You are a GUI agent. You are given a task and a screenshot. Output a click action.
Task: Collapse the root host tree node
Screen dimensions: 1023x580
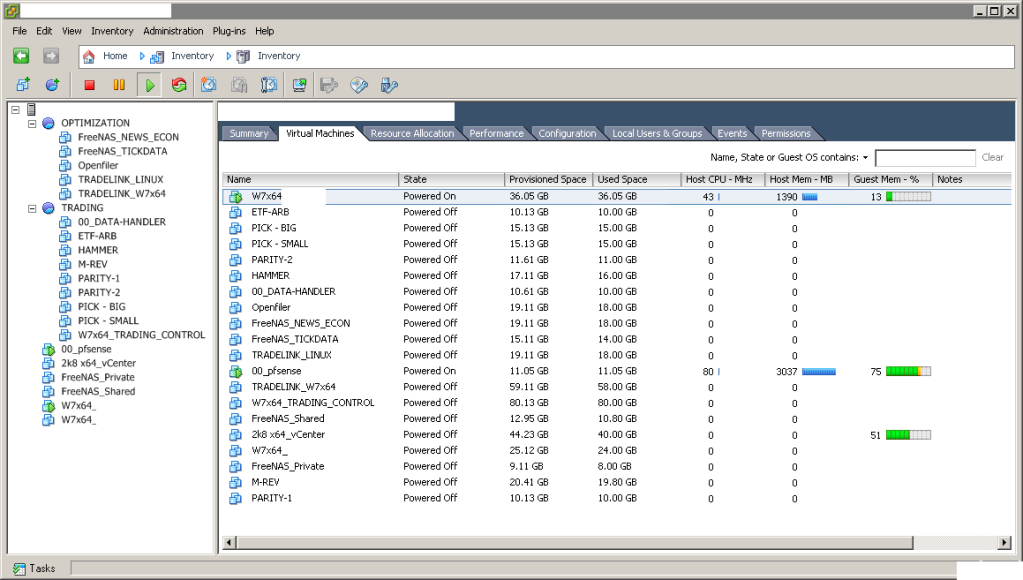click(16, 110)
